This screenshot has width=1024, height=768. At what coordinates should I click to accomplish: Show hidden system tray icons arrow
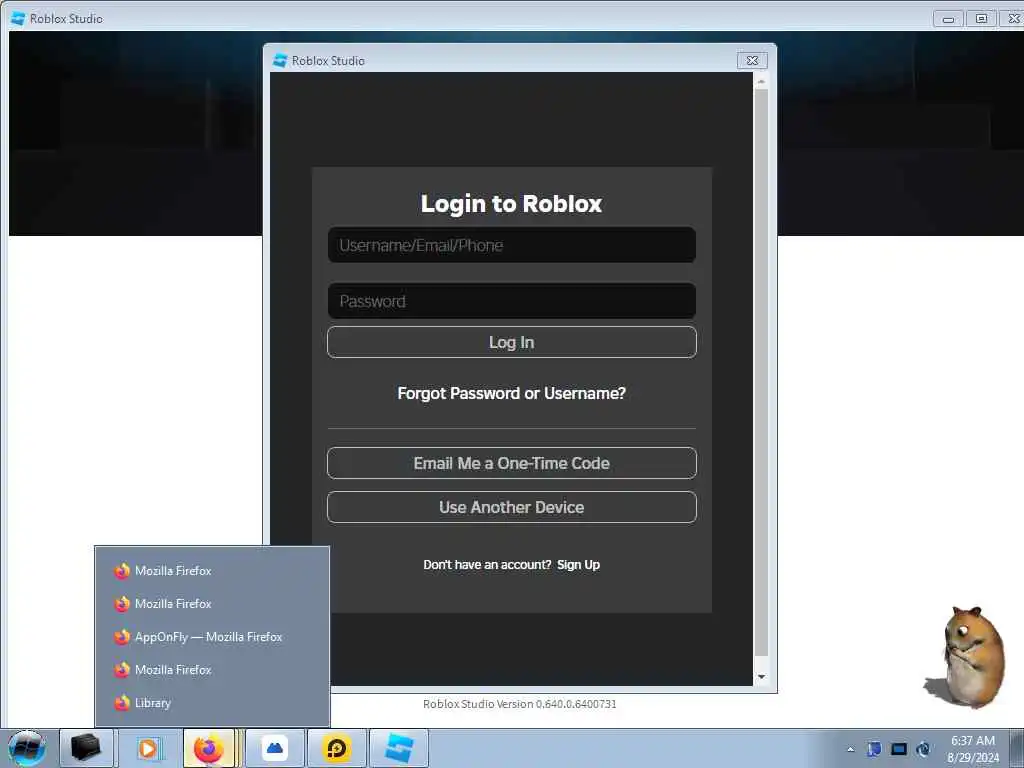click(850, 749)
